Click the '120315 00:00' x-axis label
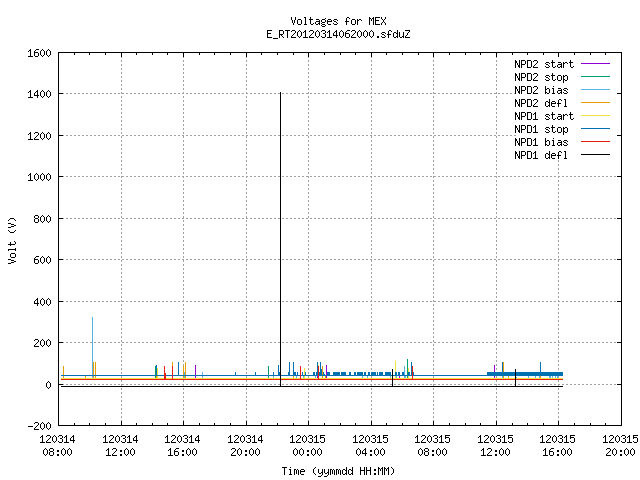The image size is (640, 480). point(307,446)
